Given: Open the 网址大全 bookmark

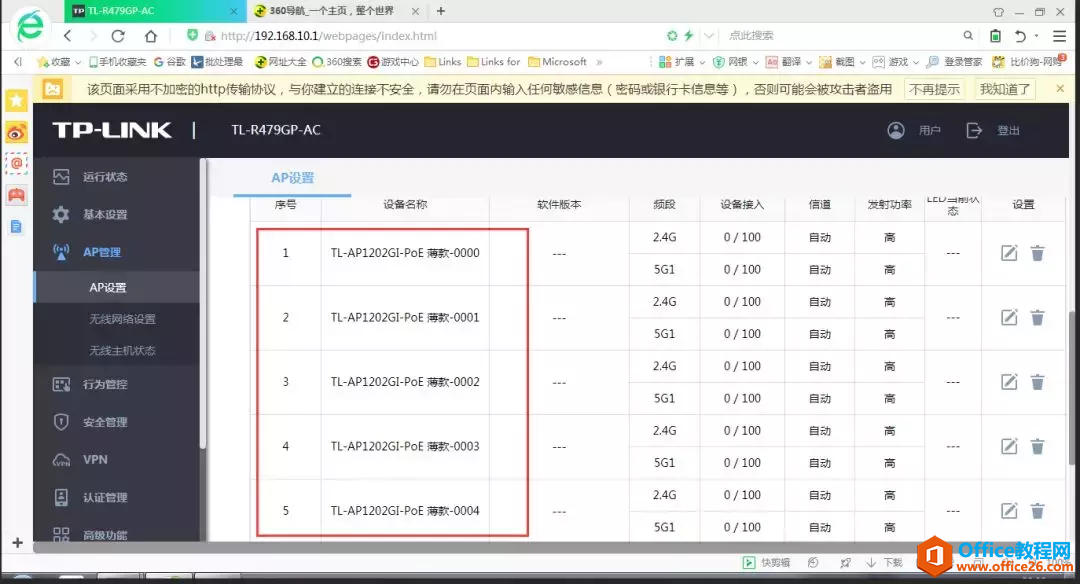Looking at the screenshot, I should (x=280, y=62).
